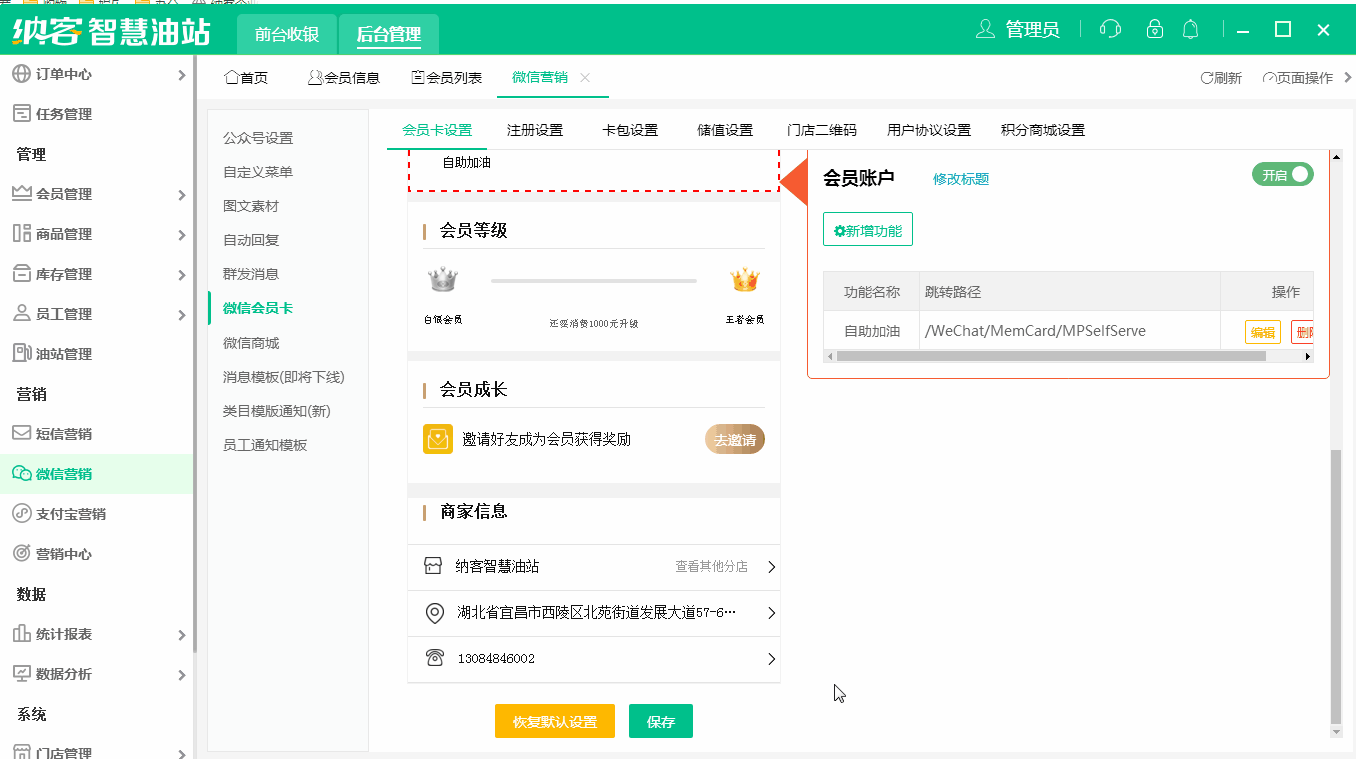1356x759 pixels.
Task: Click the 去邀请 invite button
Action: [x=735, y=438]
